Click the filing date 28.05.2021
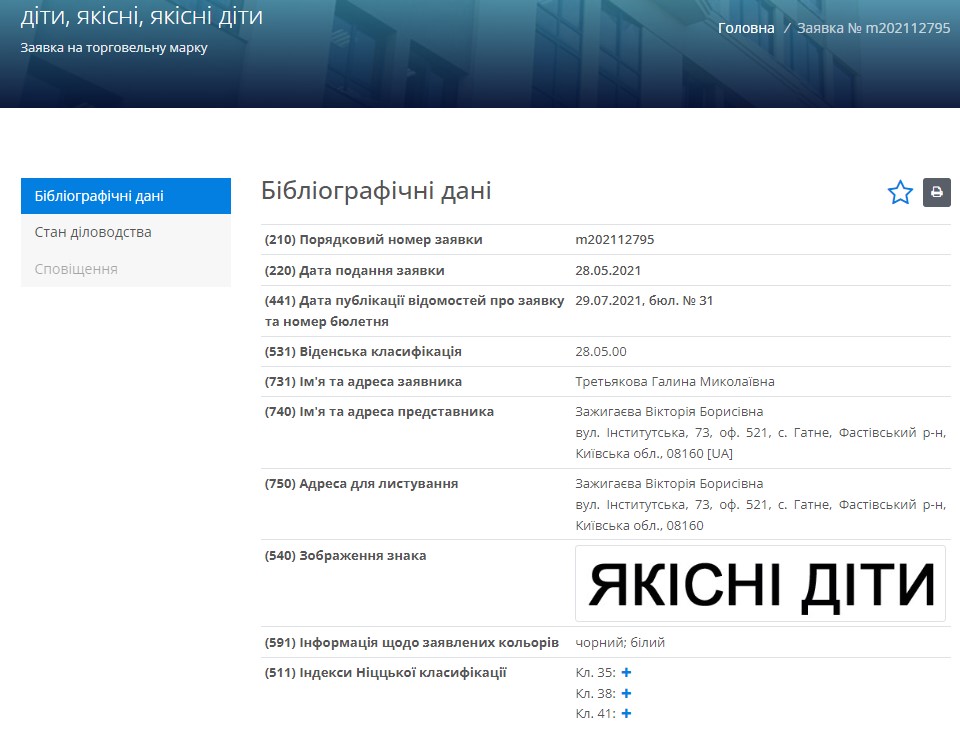 click(608, 270)
